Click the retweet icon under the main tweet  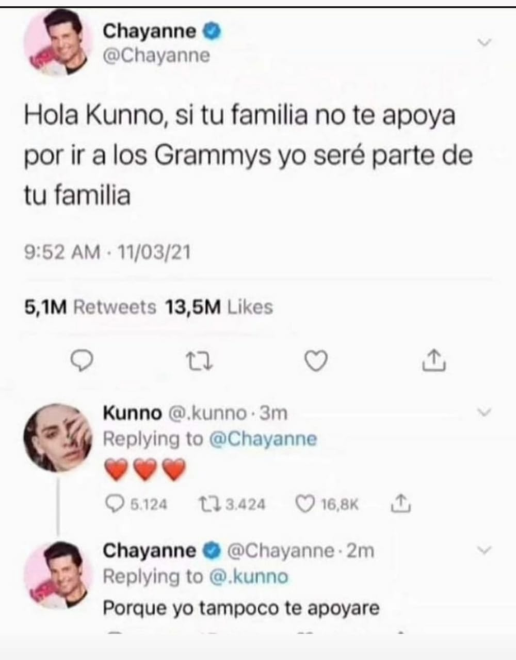click(x=199, y=361)
